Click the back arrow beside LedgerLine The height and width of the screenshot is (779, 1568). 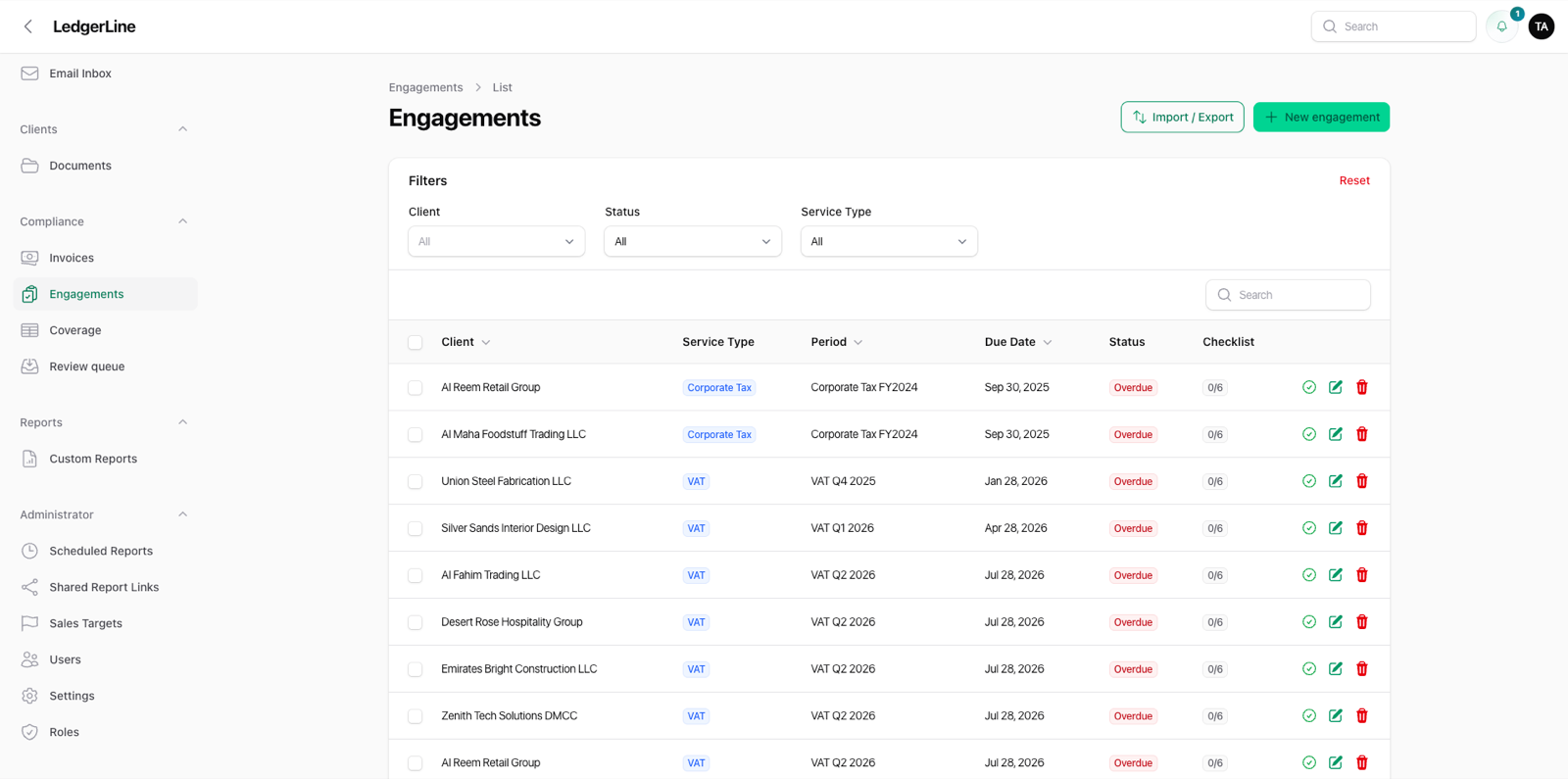28,26
